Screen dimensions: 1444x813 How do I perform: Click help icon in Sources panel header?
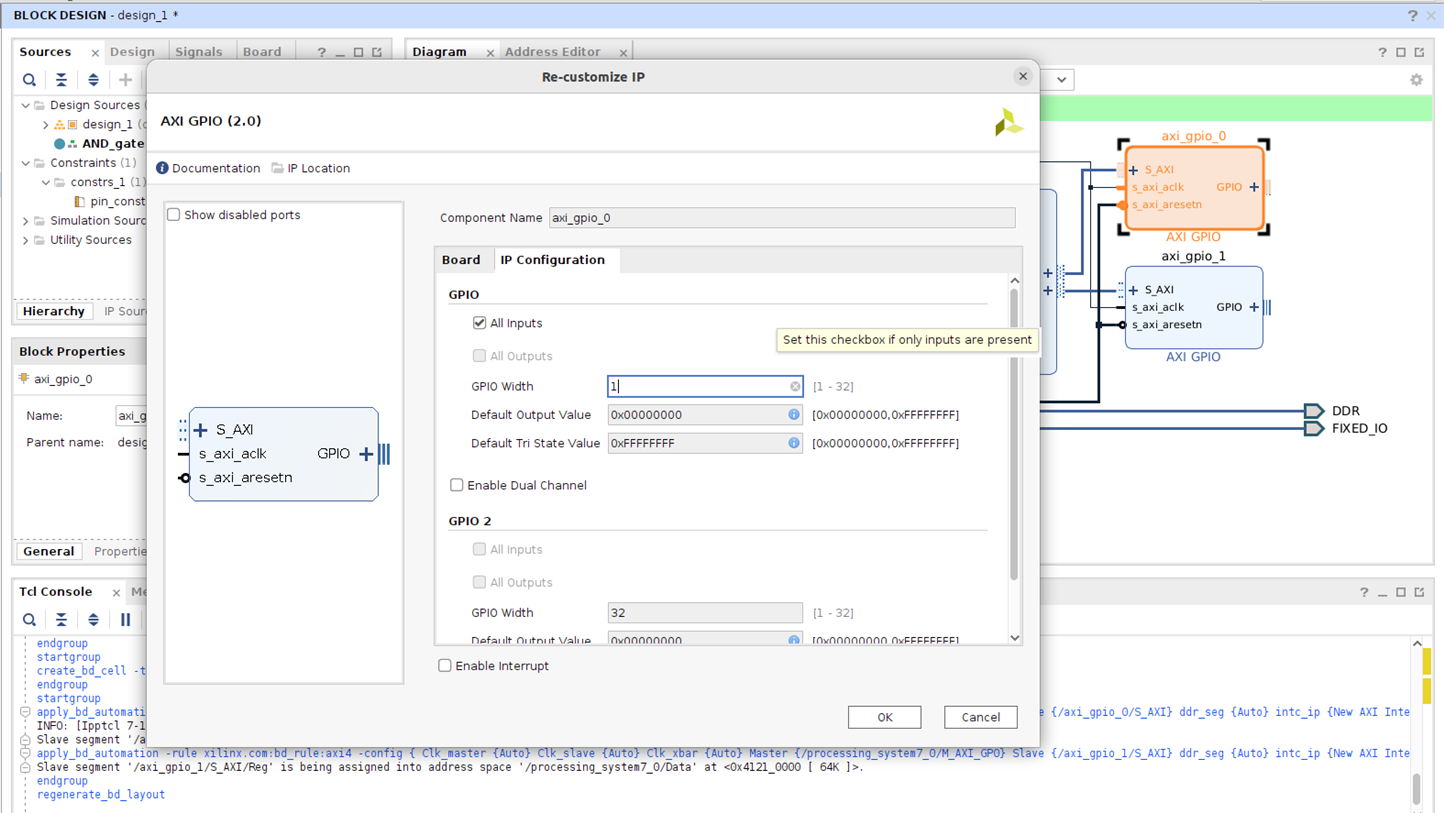pyautogui.click(x=322, y=52)
